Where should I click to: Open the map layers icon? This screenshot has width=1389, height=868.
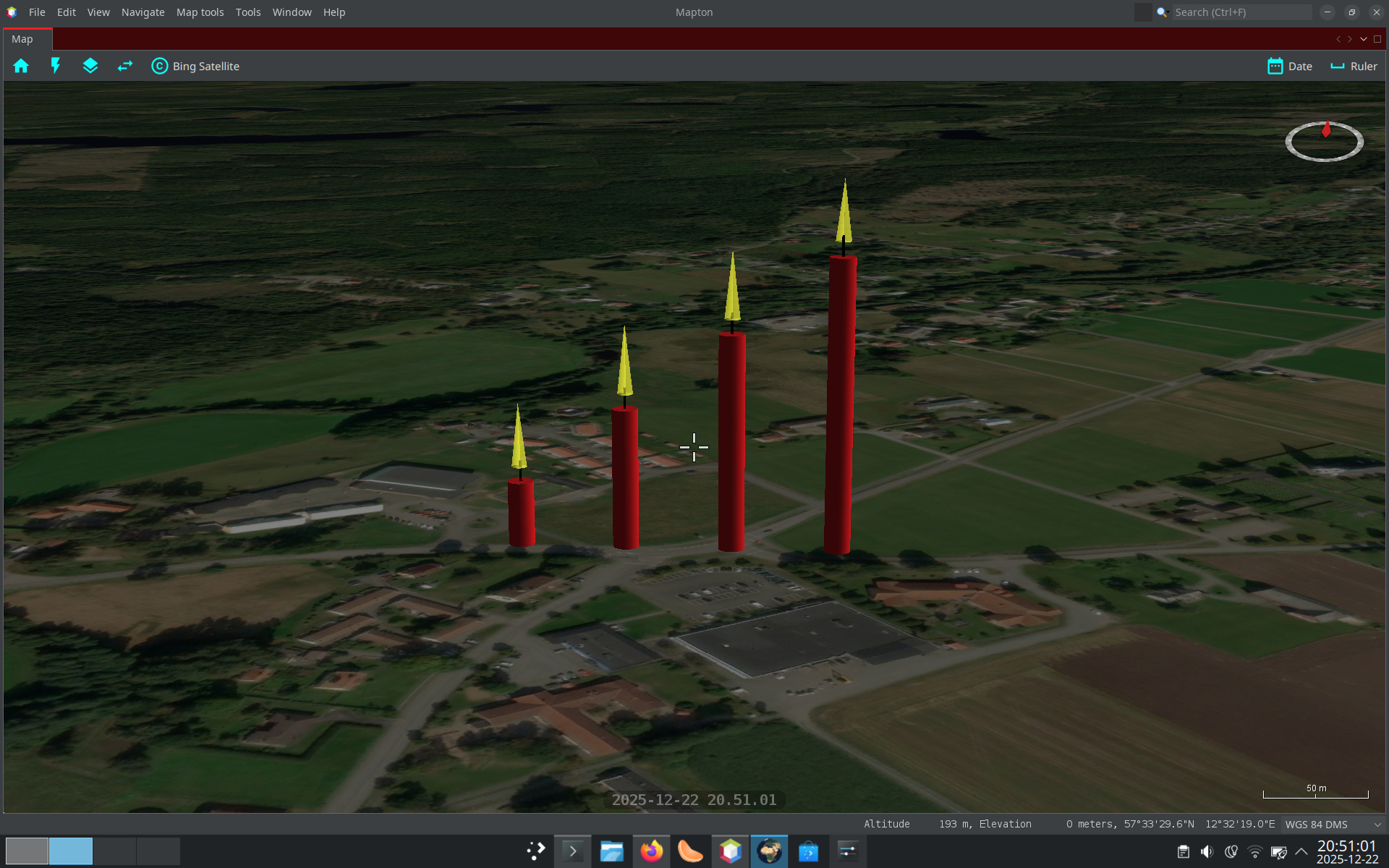[x=90, y=66]
